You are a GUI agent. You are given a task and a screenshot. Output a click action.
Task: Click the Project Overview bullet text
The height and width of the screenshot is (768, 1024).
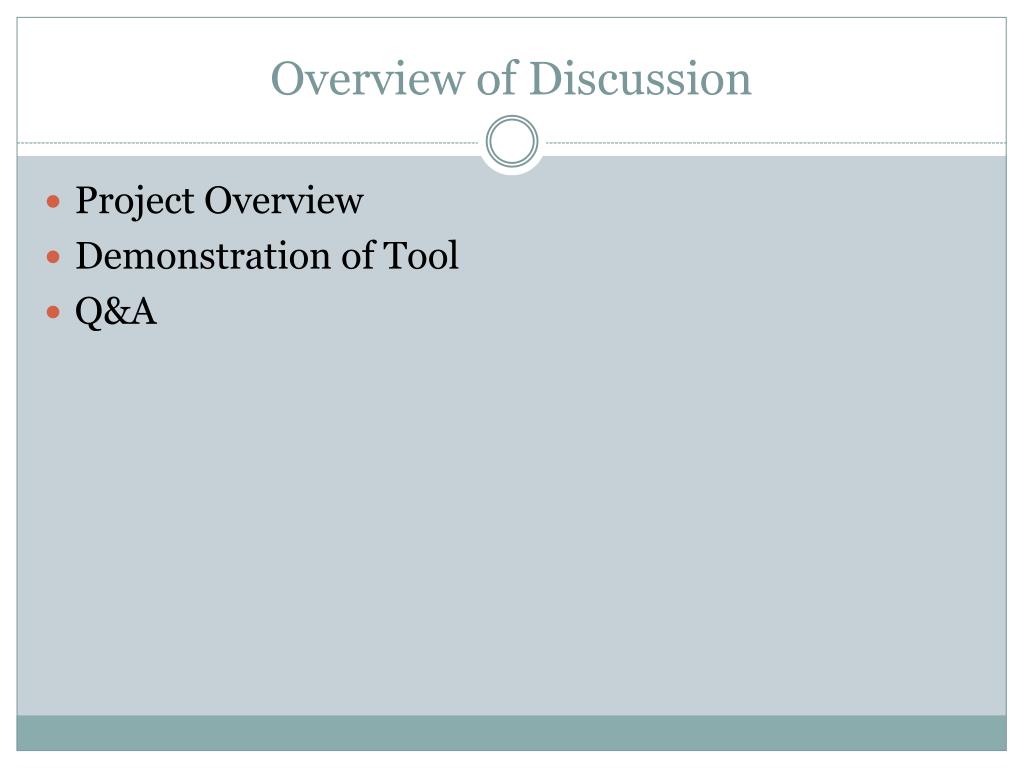pyautogui.click(x=219, y=200)
